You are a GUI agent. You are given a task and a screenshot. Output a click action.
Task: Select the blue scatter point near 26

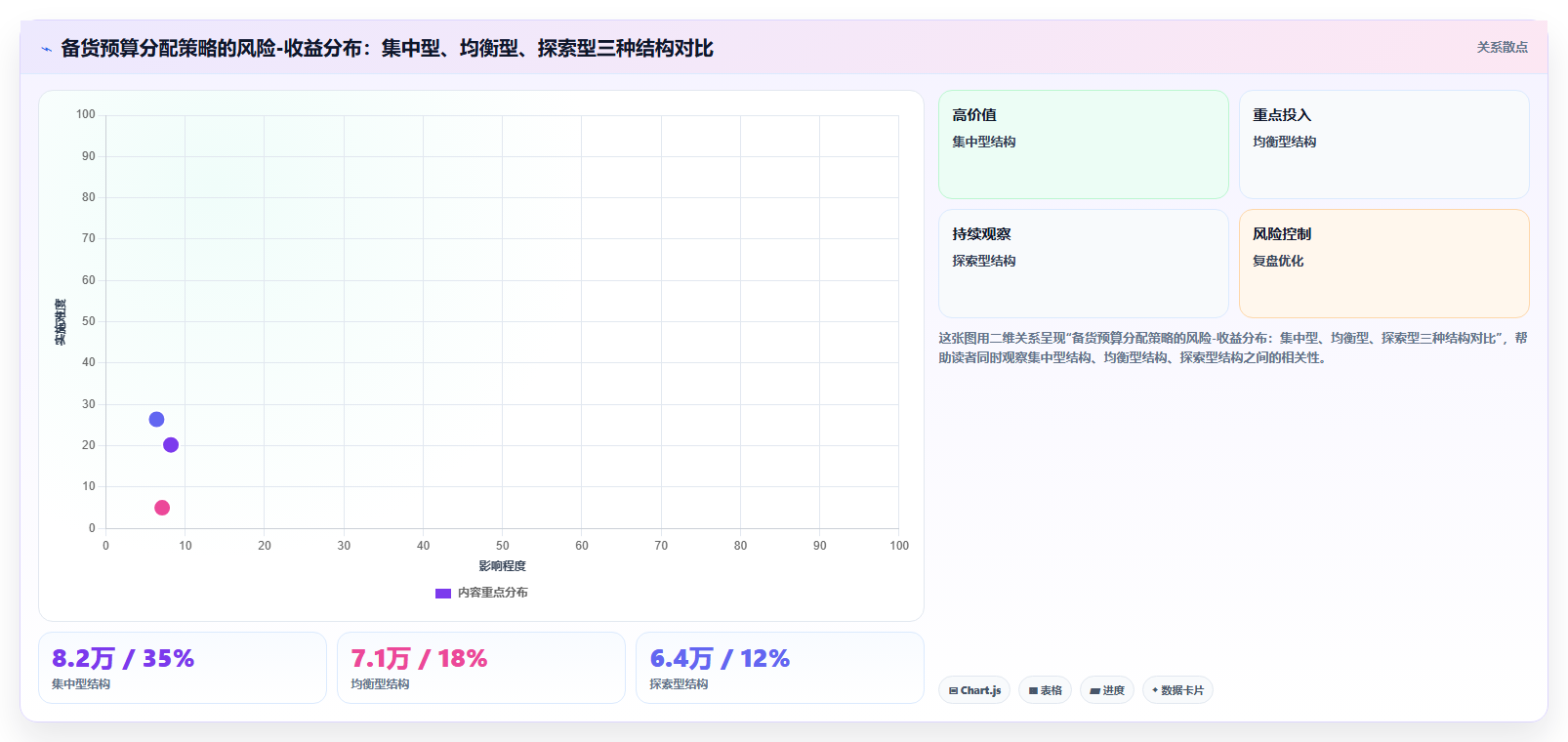(x=156, y=420)
